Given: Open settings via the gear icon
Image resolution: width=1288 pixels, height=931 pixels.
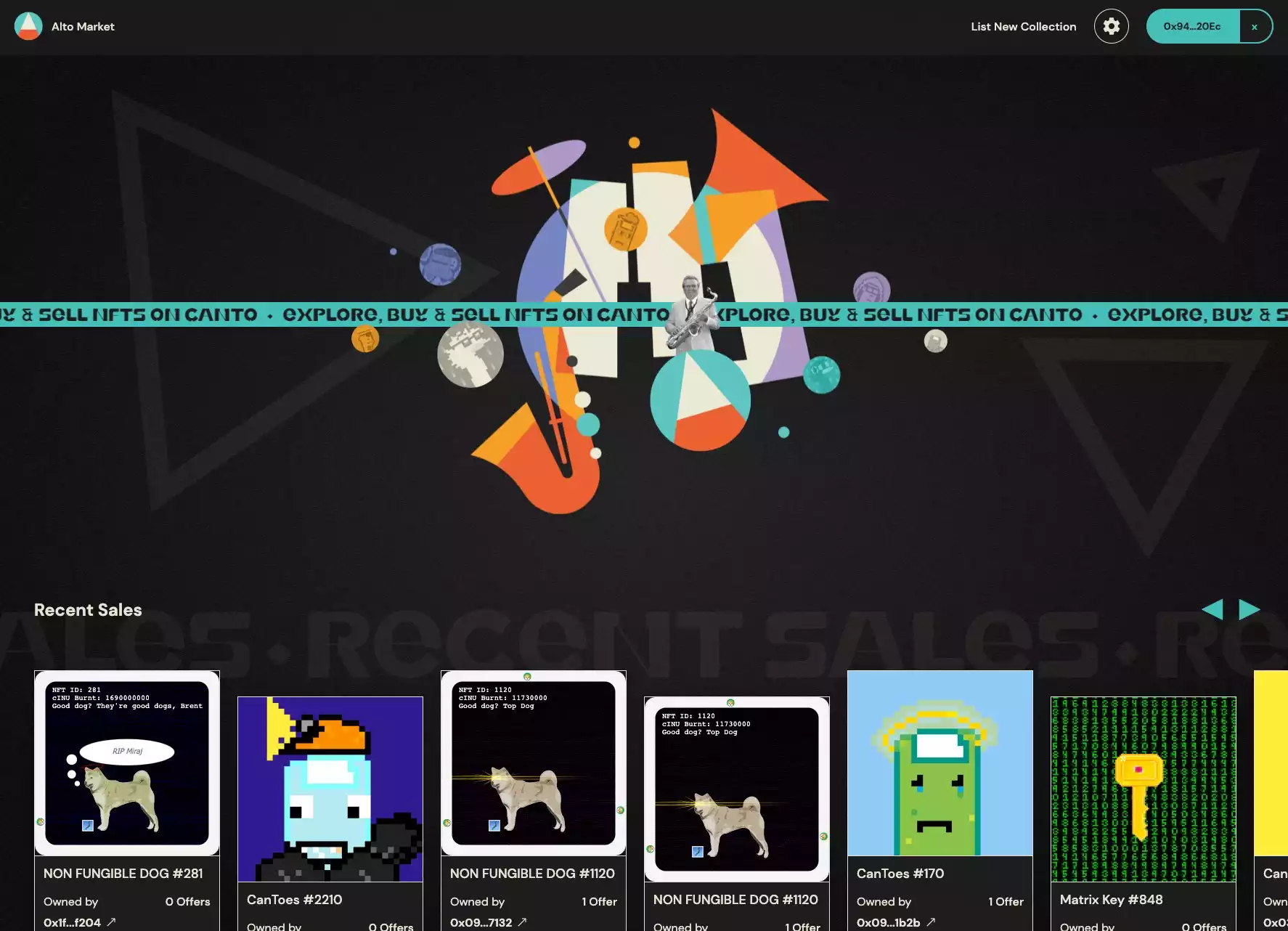Looking at the screenshot, I should point(1111,26).
